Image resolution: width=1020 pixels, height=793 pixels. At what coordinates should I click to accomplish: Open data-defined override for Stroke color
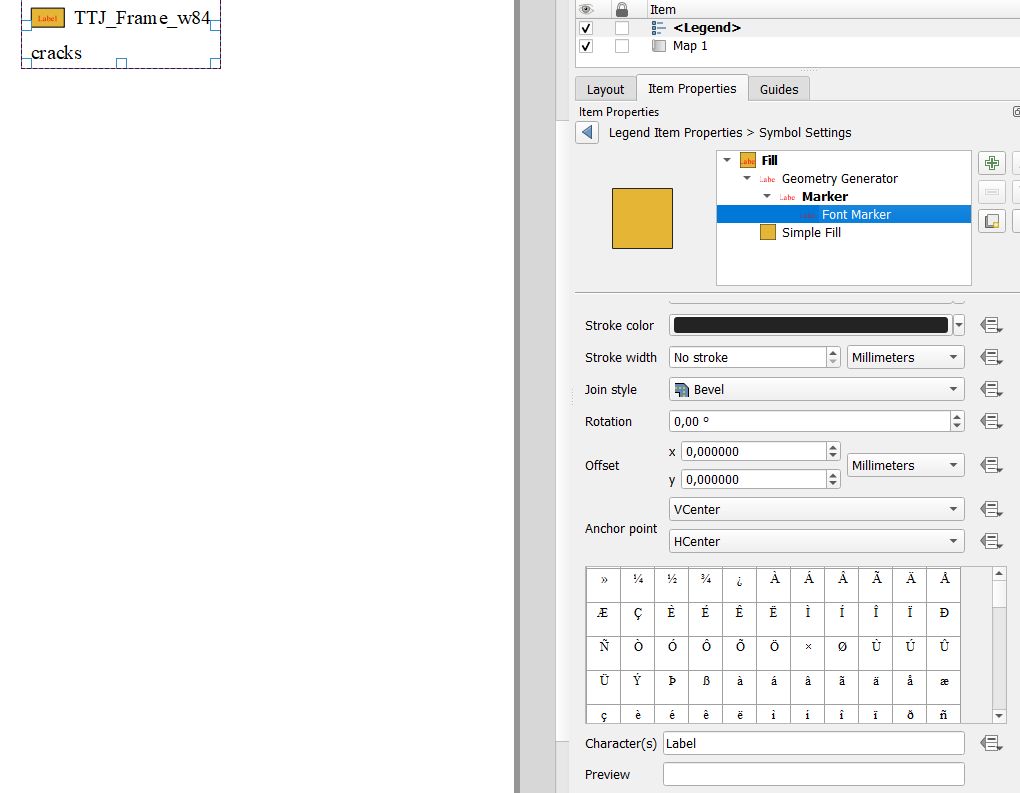991,325
